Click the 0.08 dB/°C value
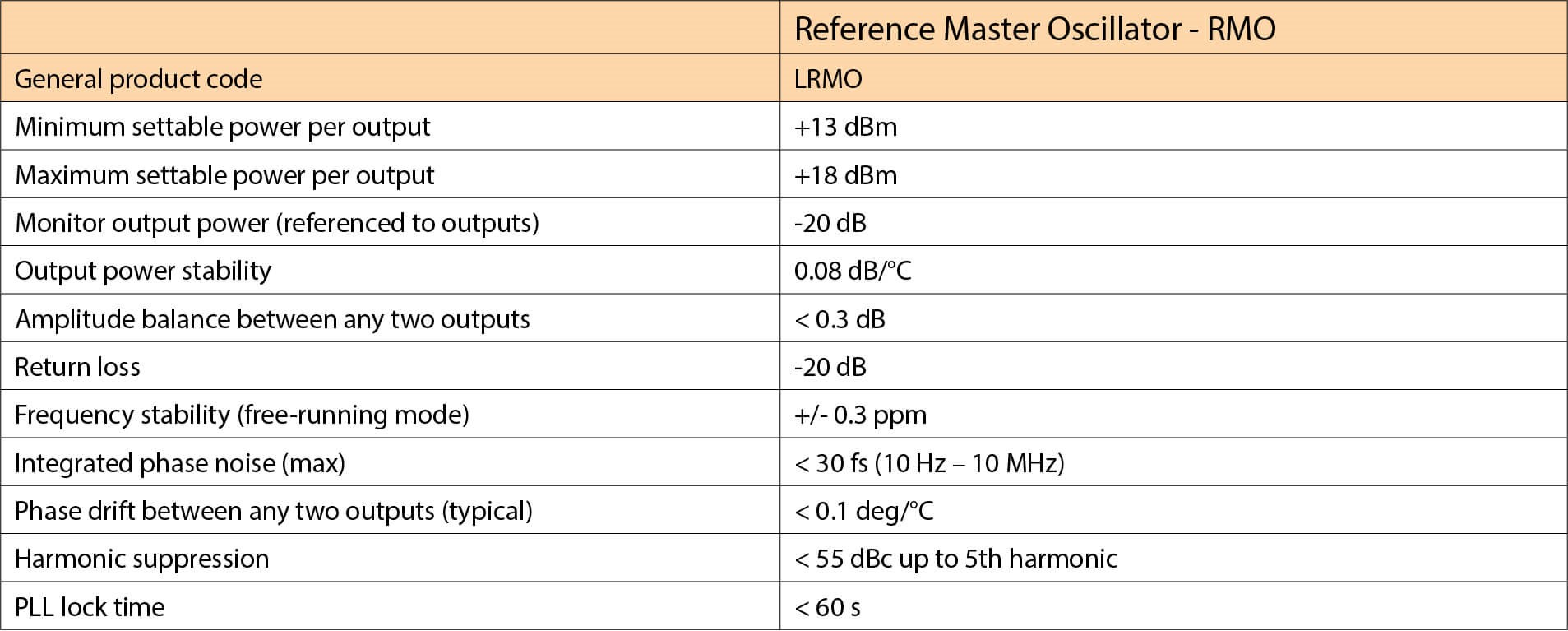This screenshot has height=631, width=1568. pyautogui.click(x=853, y=271)
